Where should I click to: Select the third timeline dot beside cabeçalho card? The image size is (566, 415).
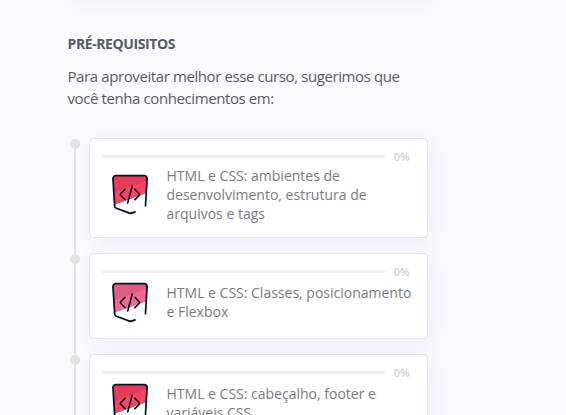point(75,360)
